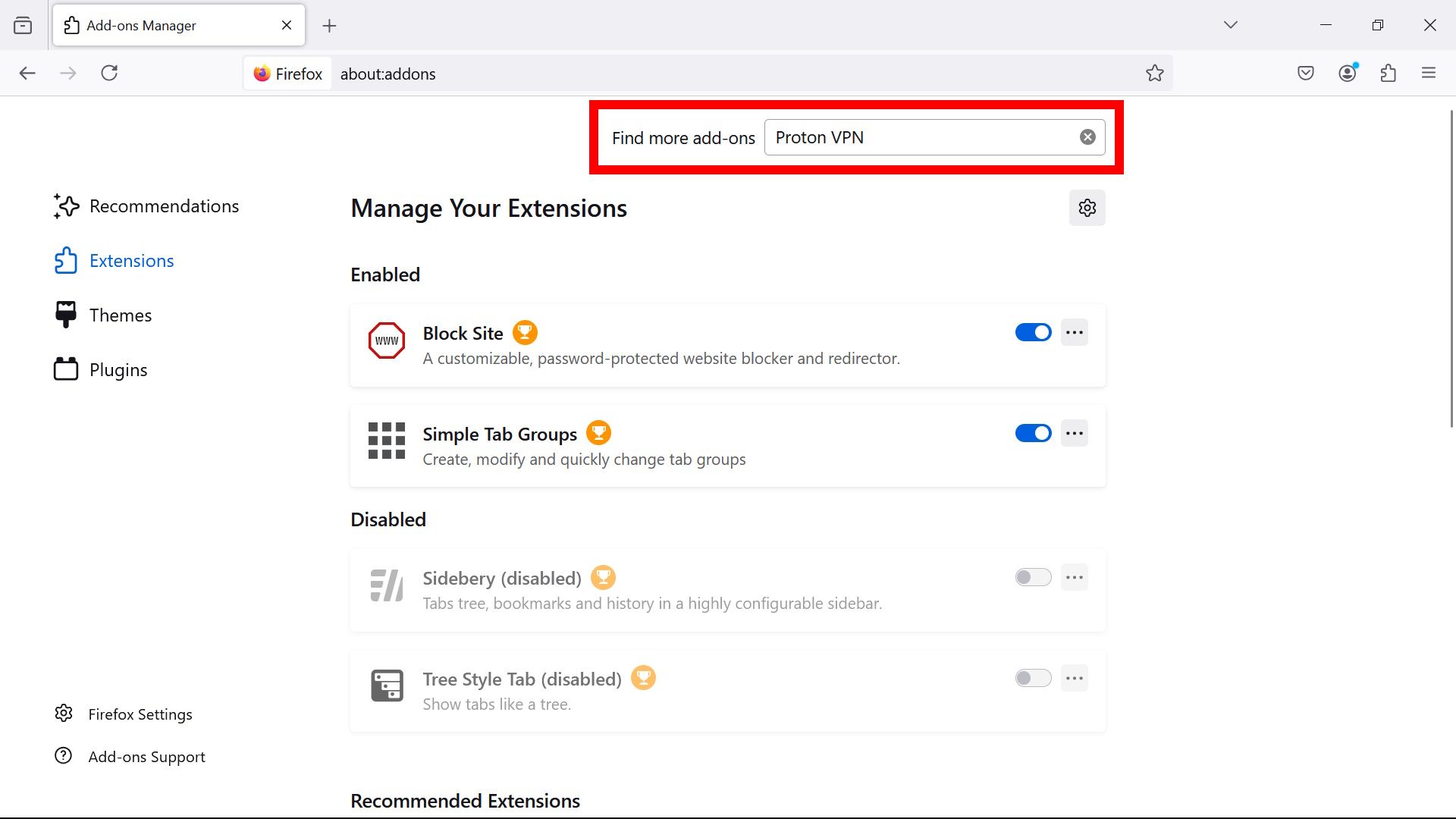
Task: Click the Disabled section heading
Action: point(388,519)
